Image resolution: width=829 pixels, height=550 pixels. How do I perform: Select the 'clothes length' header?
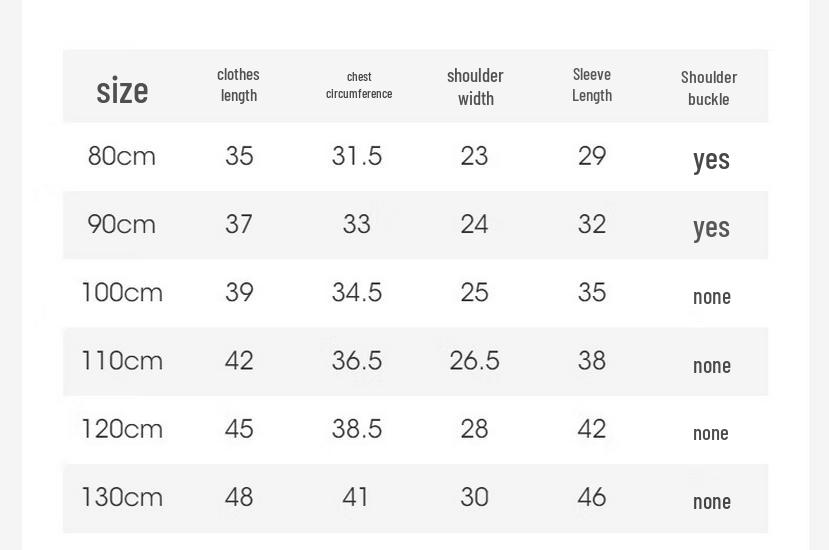tap(238, 85)
